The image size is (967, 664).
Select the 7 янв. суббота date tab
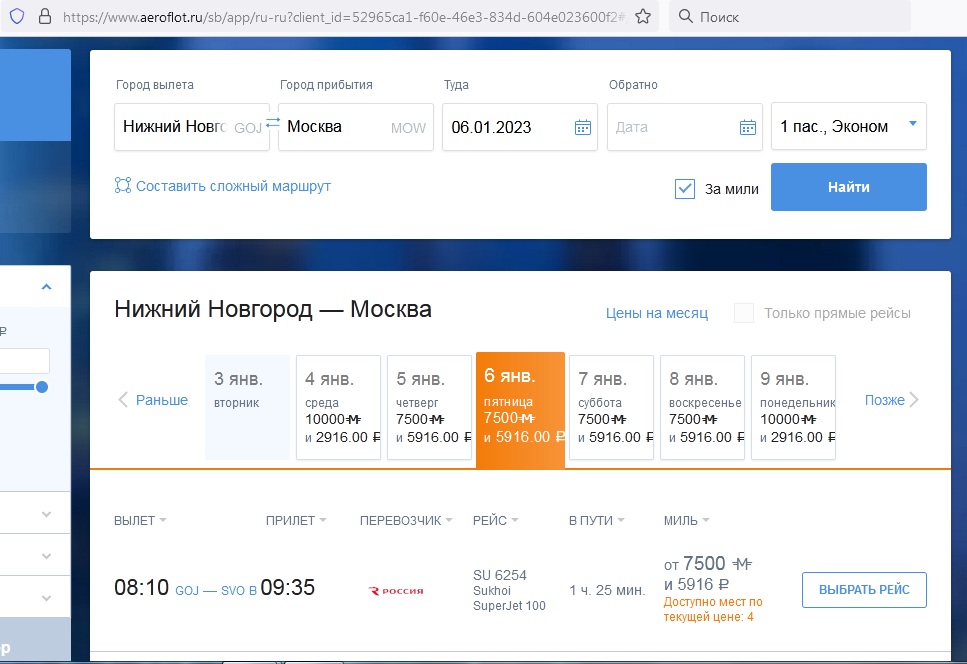pyautogui.click(x=611, y=407)
